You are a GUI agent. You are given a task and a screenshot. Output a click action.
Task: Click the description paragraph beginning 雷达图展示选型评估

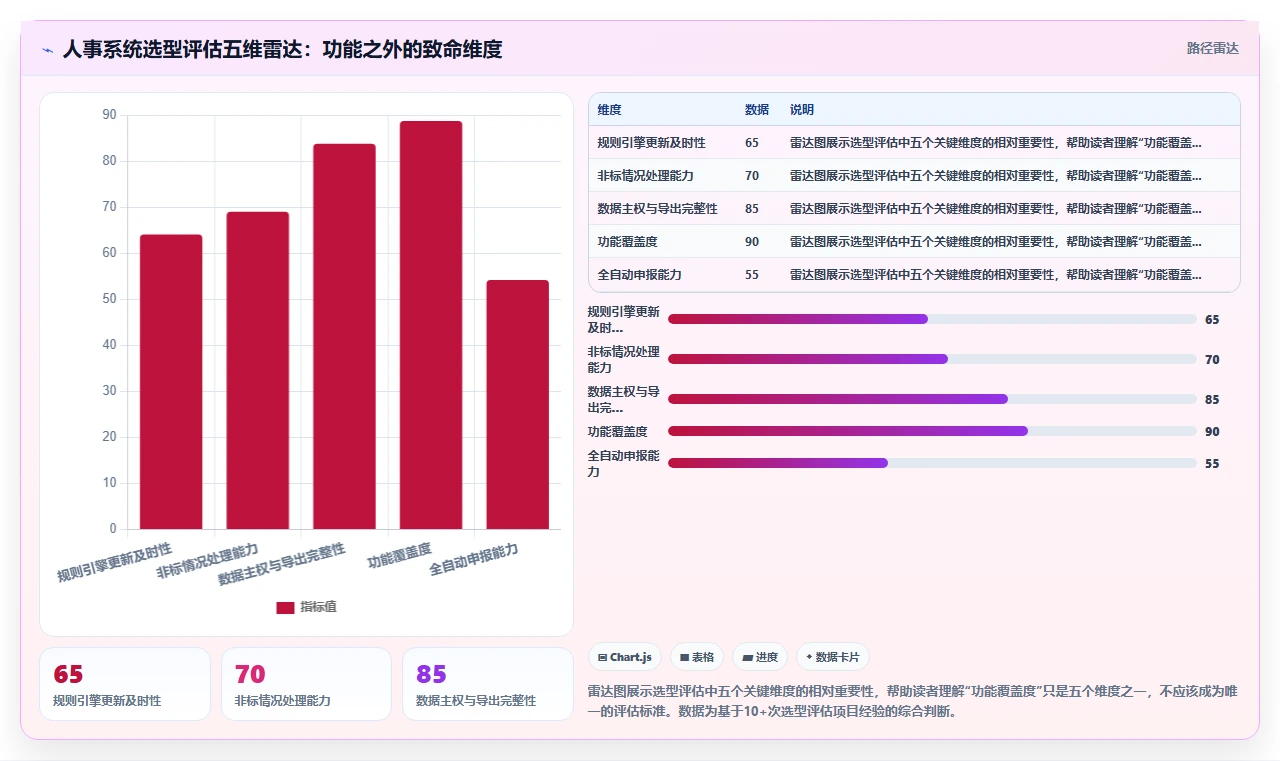point(913,702)
